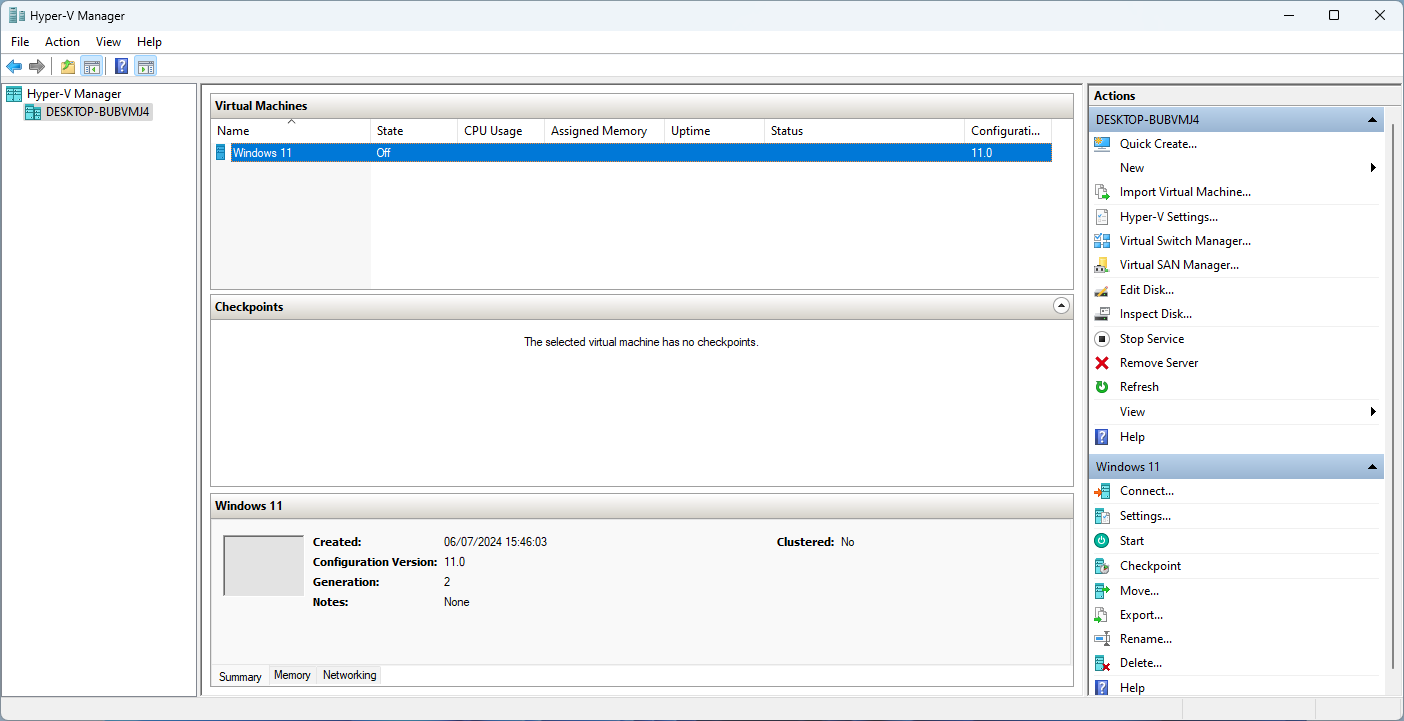Click the green Start icon for Windows 11
Screen dimensions: 1404x721
pyautogui.click(x=1102, y=541)
